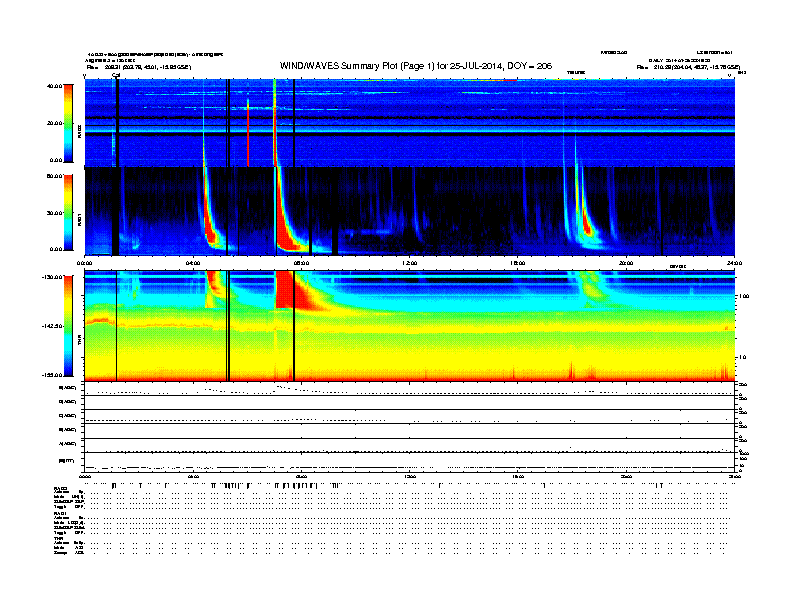Click the RAD2 panel color scale bar
The image size is (792, 612).
coord(68,124)
